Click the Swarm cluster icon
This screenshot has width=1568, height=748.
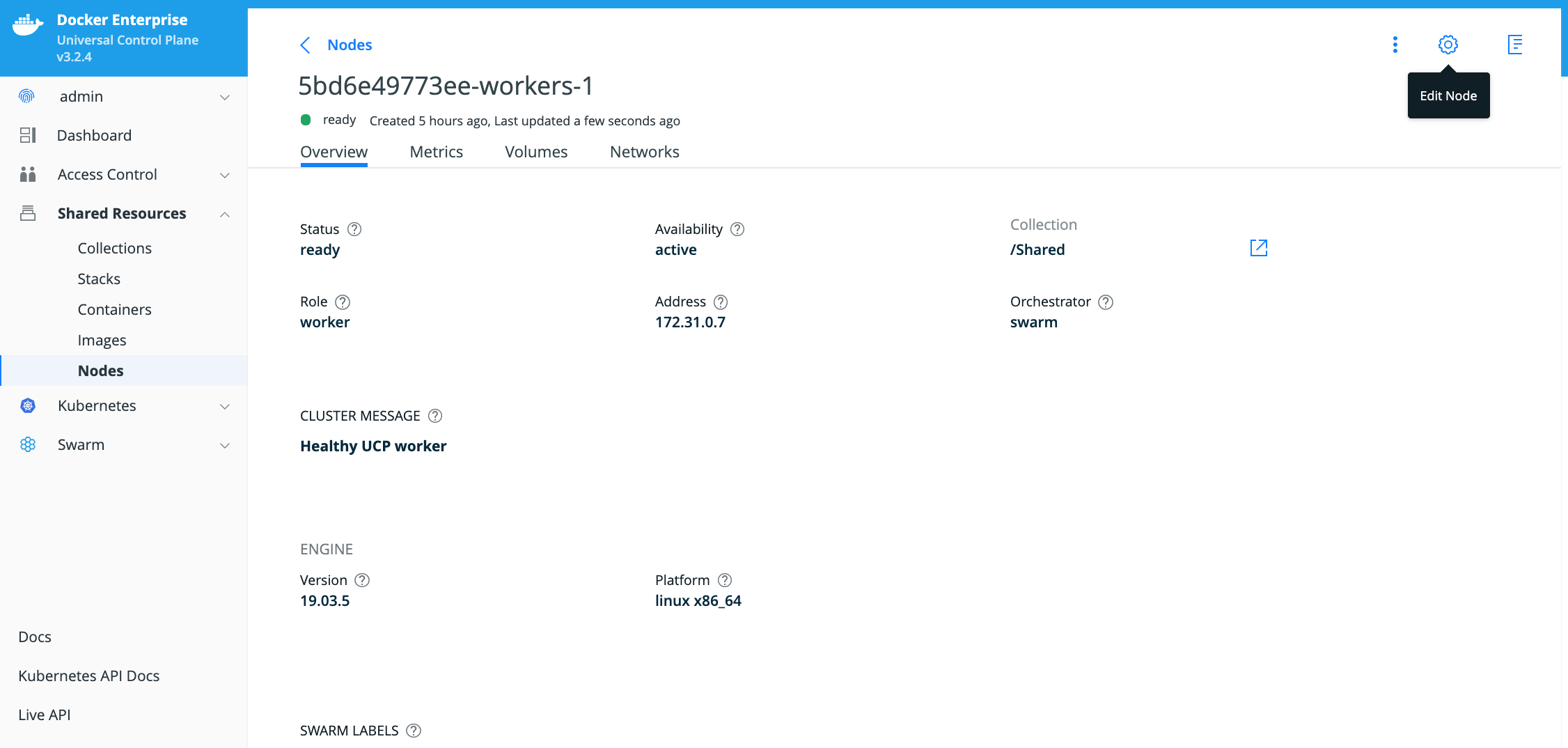(27, 444)
